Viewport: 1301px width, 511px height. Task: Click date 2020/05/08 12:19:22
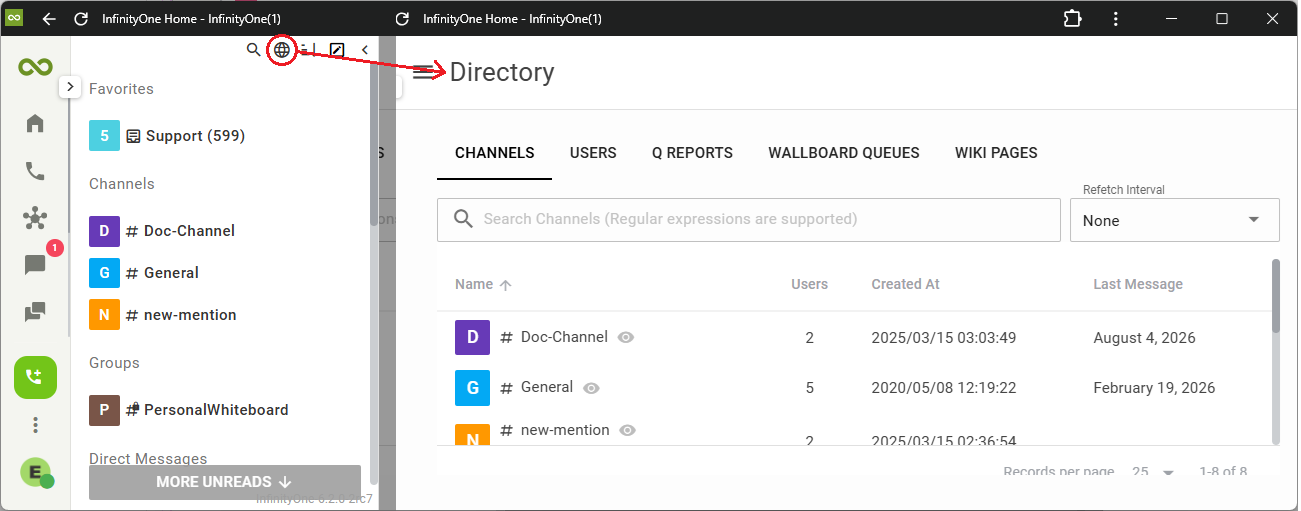tap(943, 388)
